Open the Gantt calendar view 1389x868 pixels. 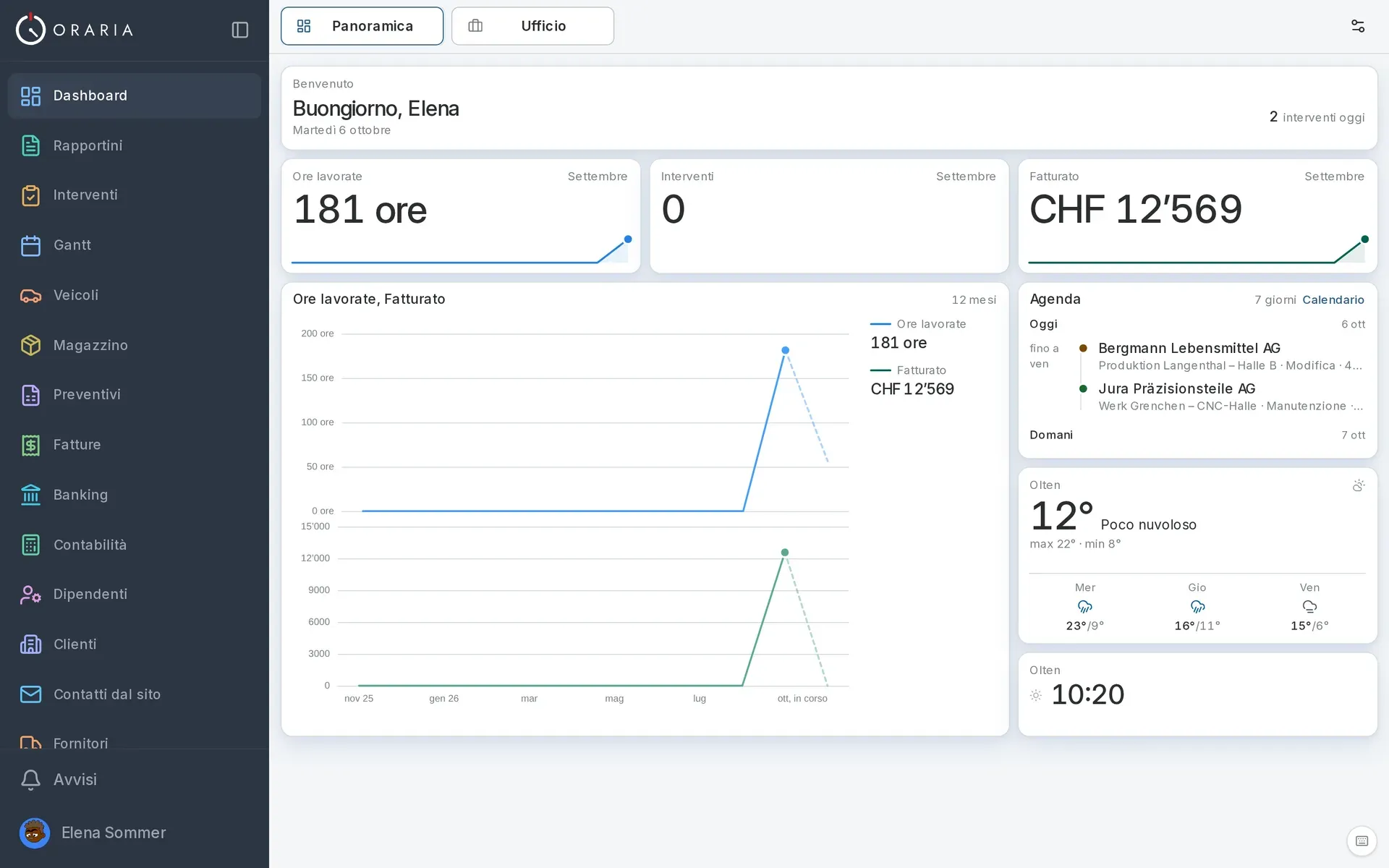pos(135,245)
